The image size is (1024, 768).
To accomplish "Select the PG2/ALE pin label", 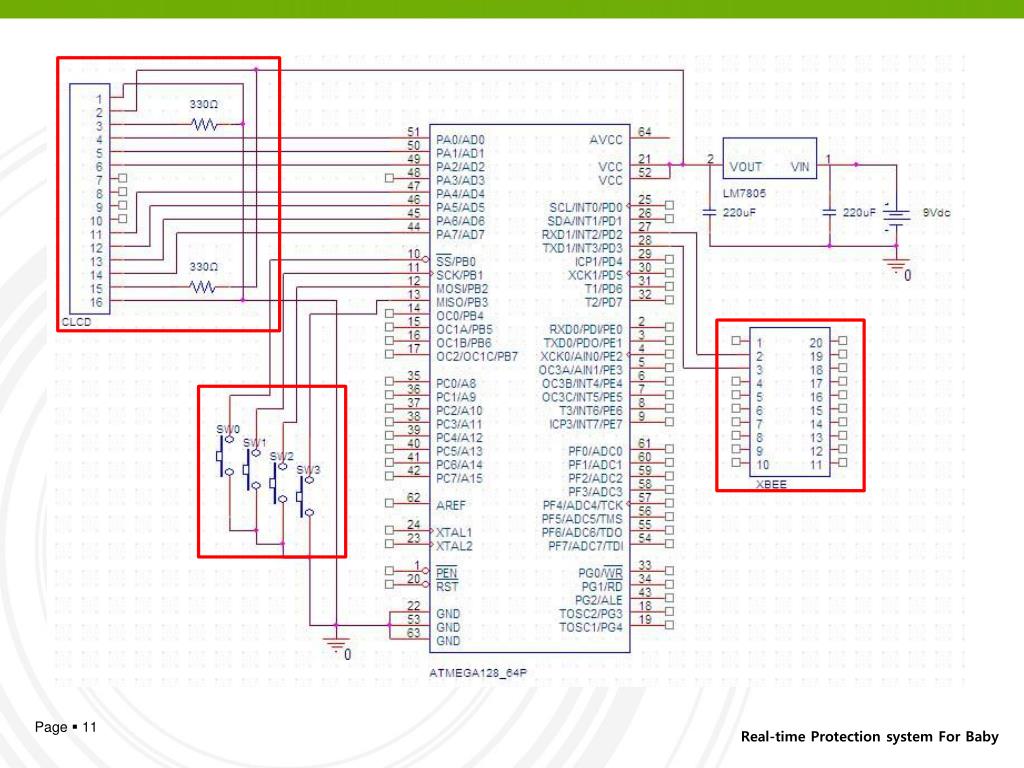I will 598,600.
